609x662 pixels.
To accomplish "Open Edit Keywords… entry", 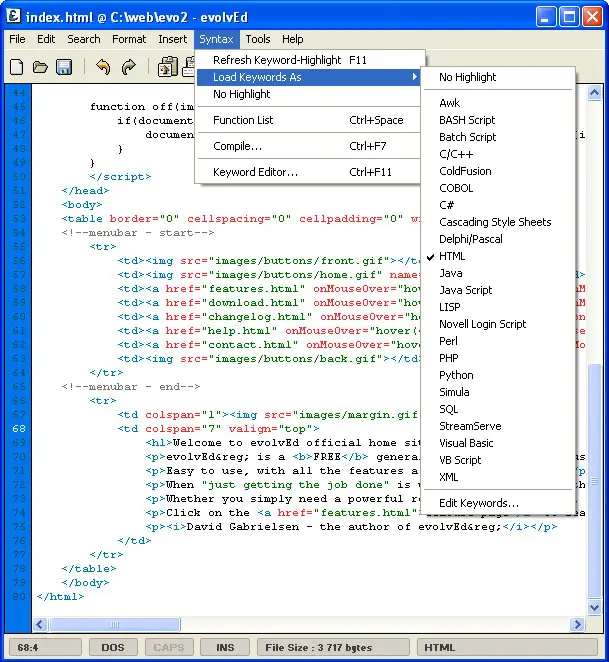I will pos(479,503).
